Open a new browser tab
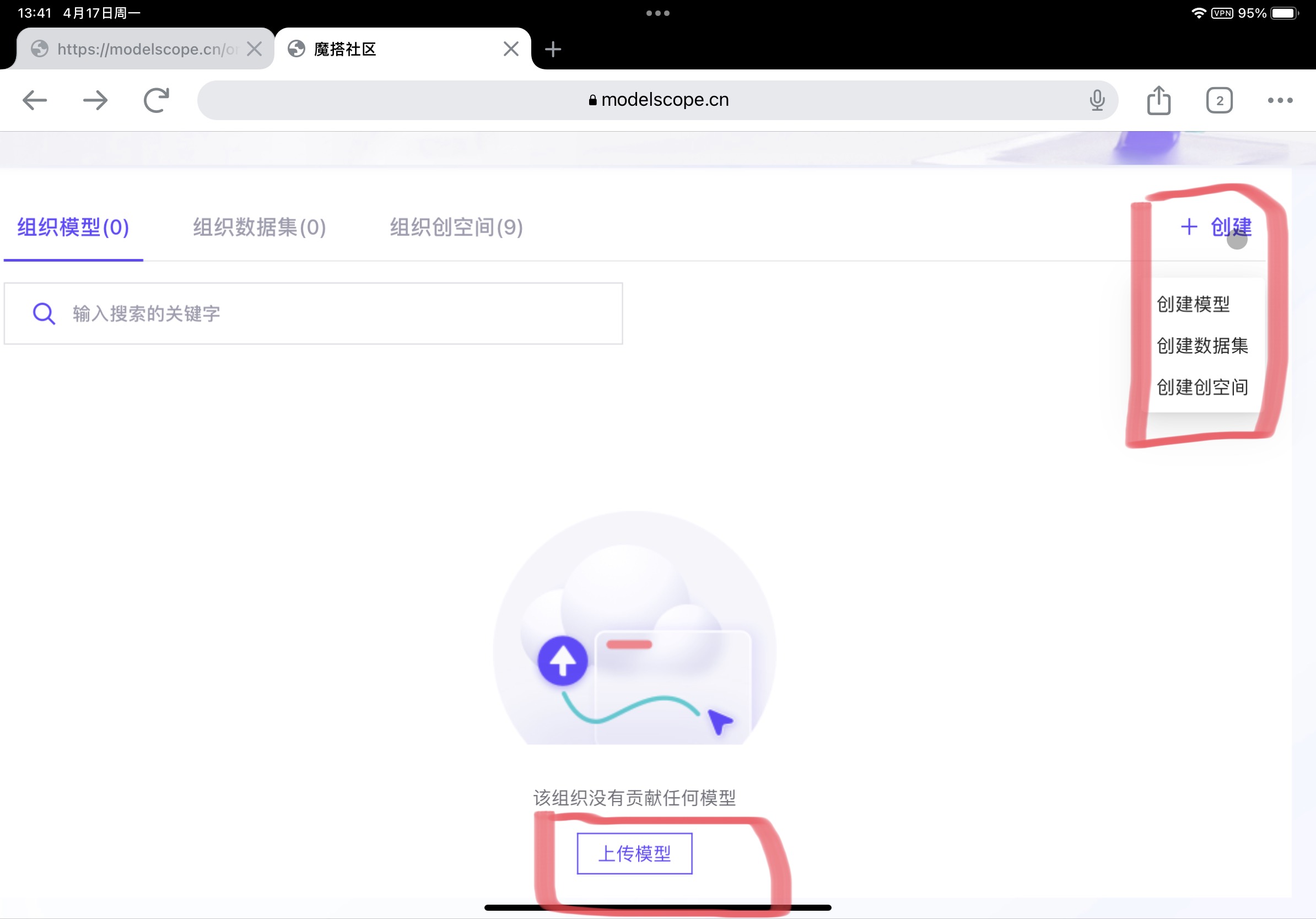This screenshot has width=1316, height=919. (553, 48)
